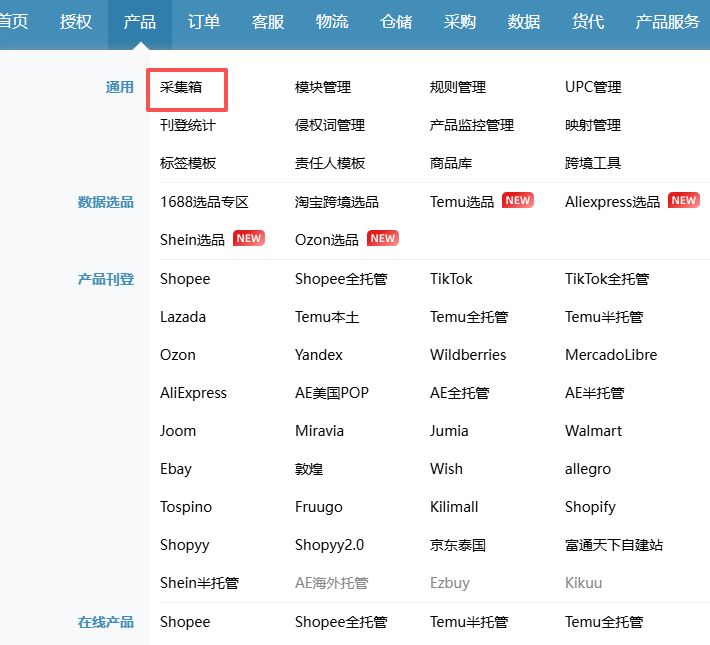Select 数据 in the top navigation

click(x=524, y=22)
